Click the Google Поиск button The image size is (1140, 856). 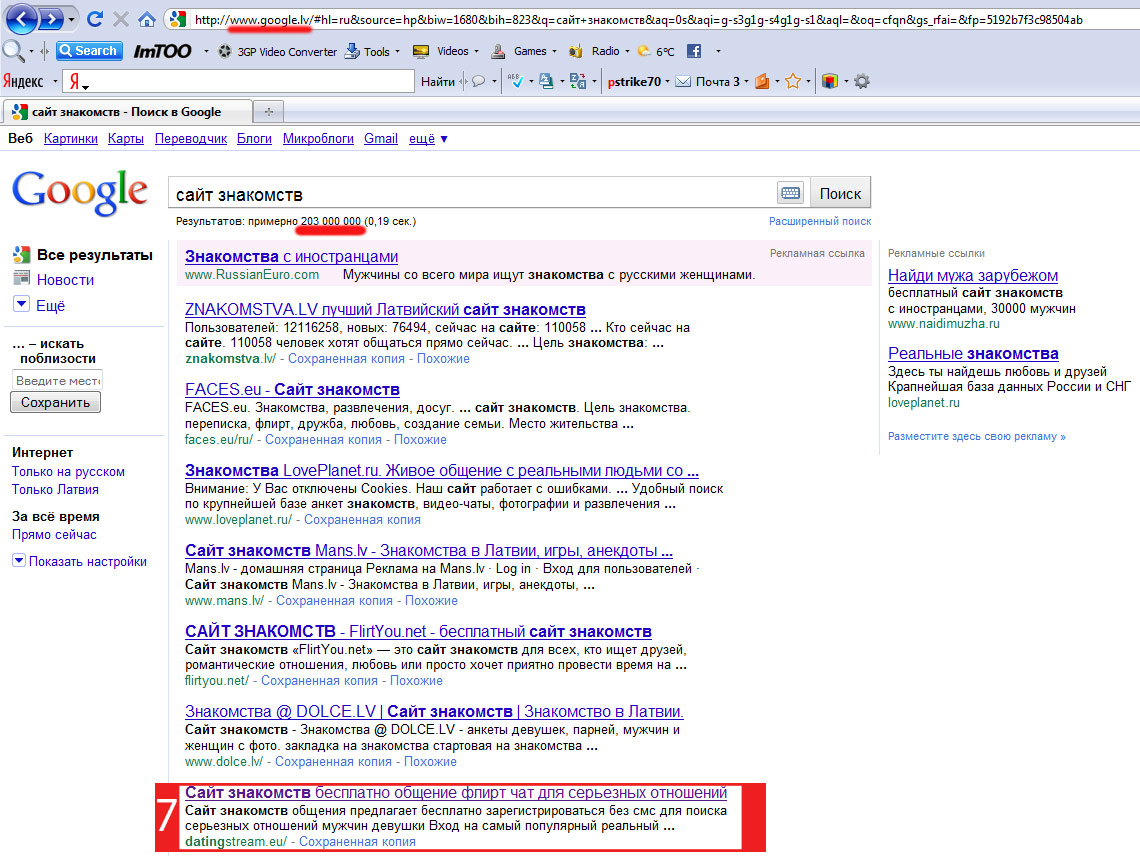tap(840, 193)
